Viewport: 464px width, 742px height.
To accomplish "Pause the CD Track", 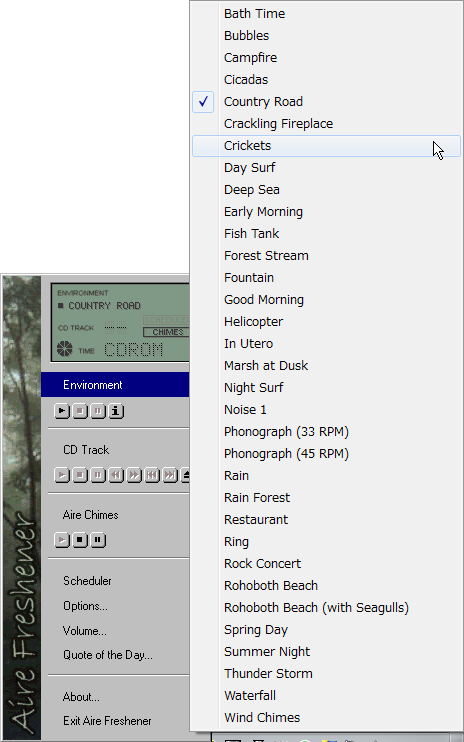I will pos(98,475).
